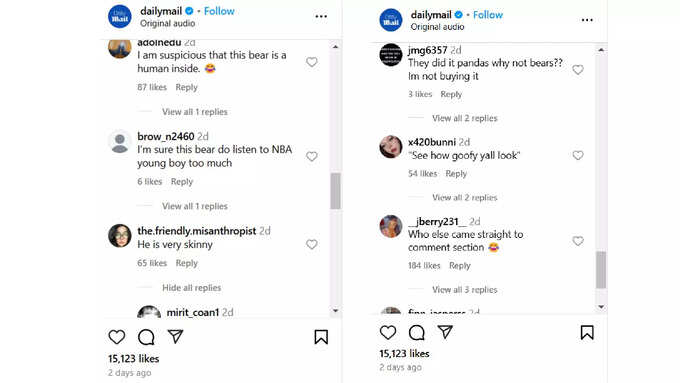This screenshot has height=383, width=680.
Task: Bookmark the right post
Action: coord(587,333)
